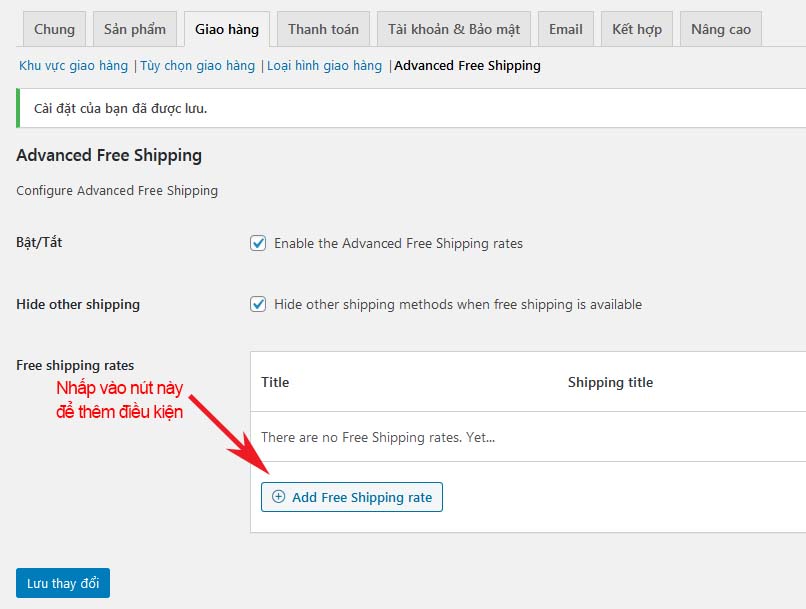Switch to the Sản phẩm tab
Screen dimensions: 806x609
tap(135, 29)
